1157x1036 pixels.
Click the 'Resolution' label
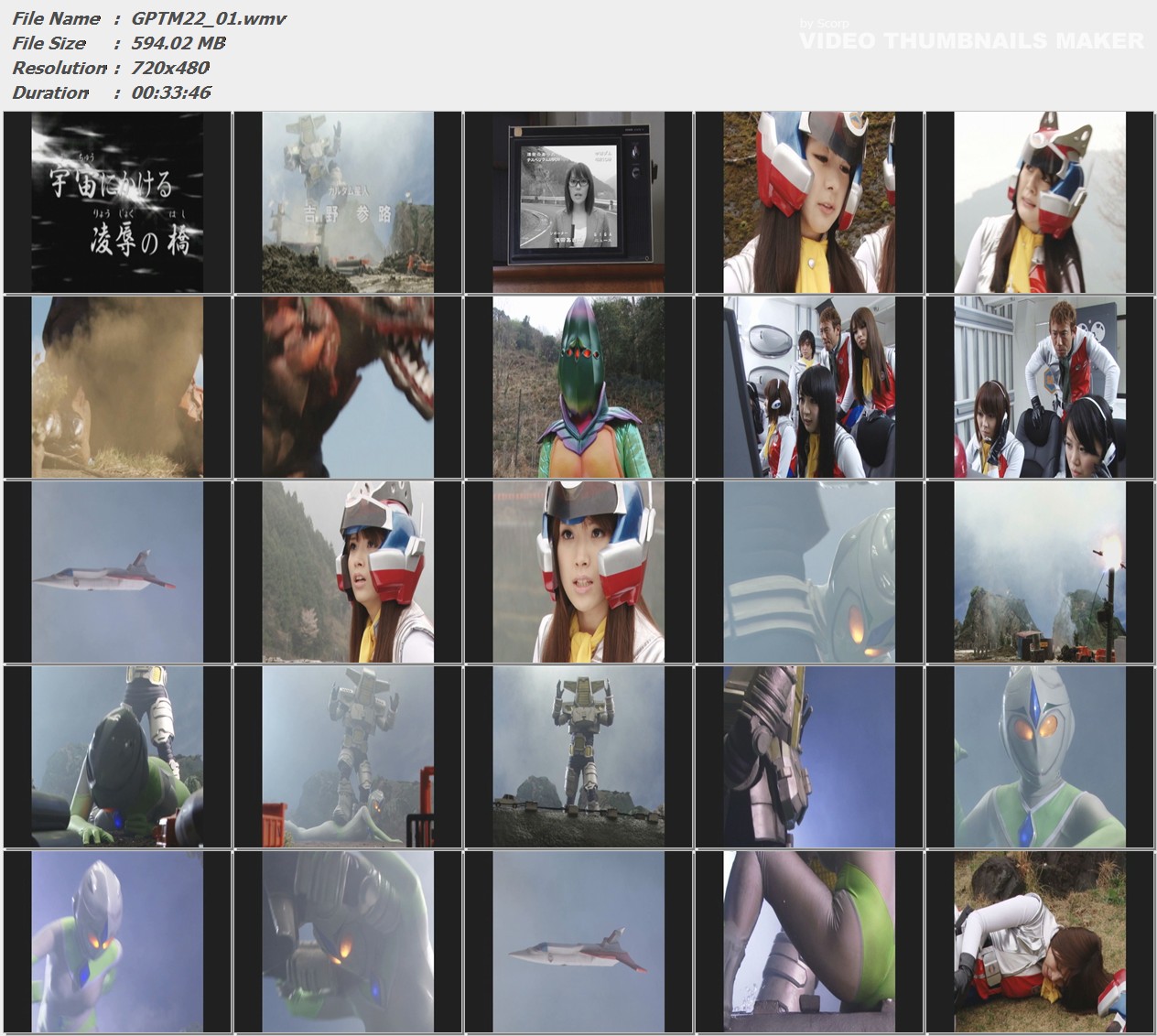pos(59,68)
